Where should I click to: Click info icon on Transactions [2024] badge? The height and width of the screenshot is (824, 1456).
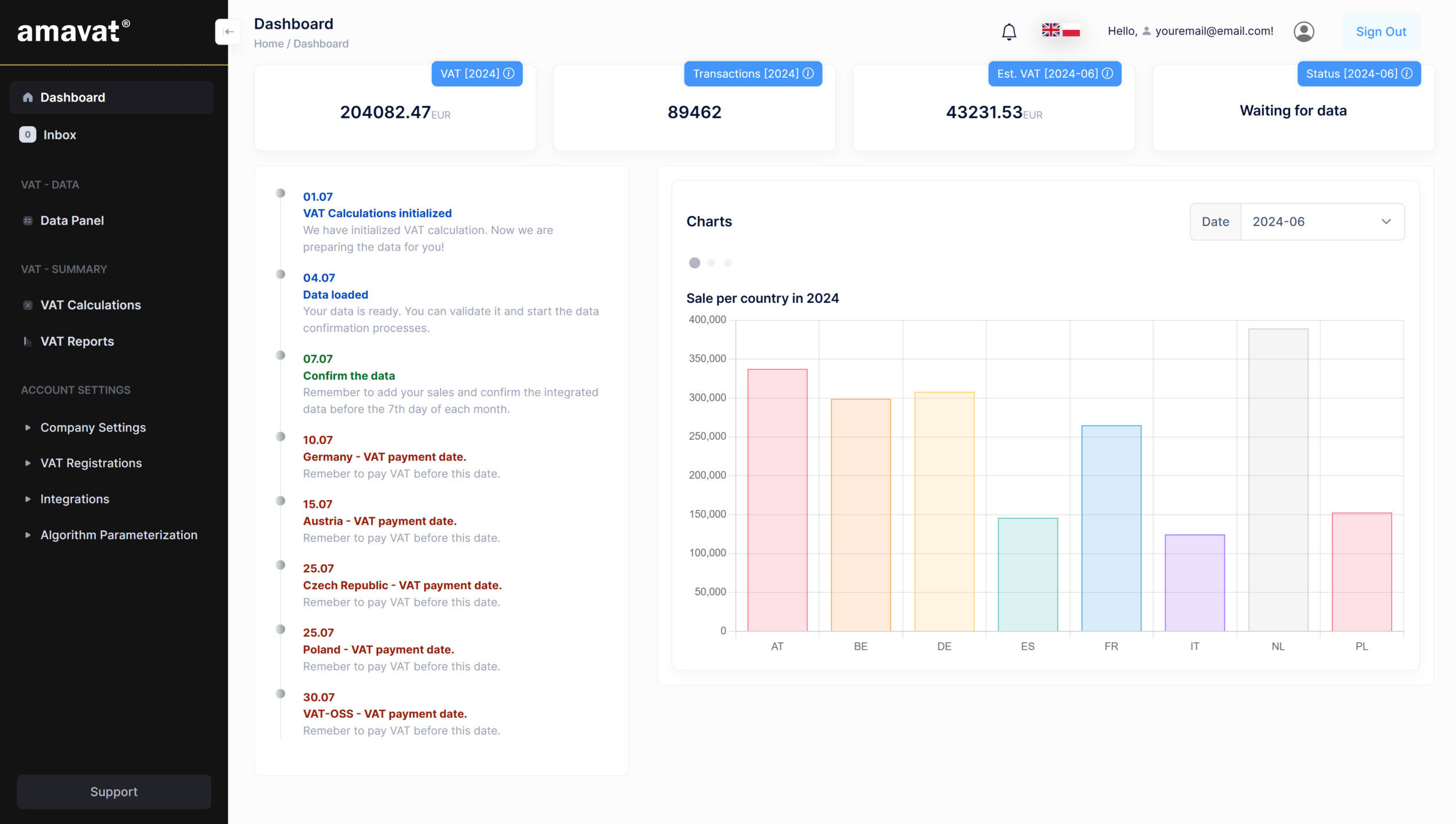(x=808, y=73)
